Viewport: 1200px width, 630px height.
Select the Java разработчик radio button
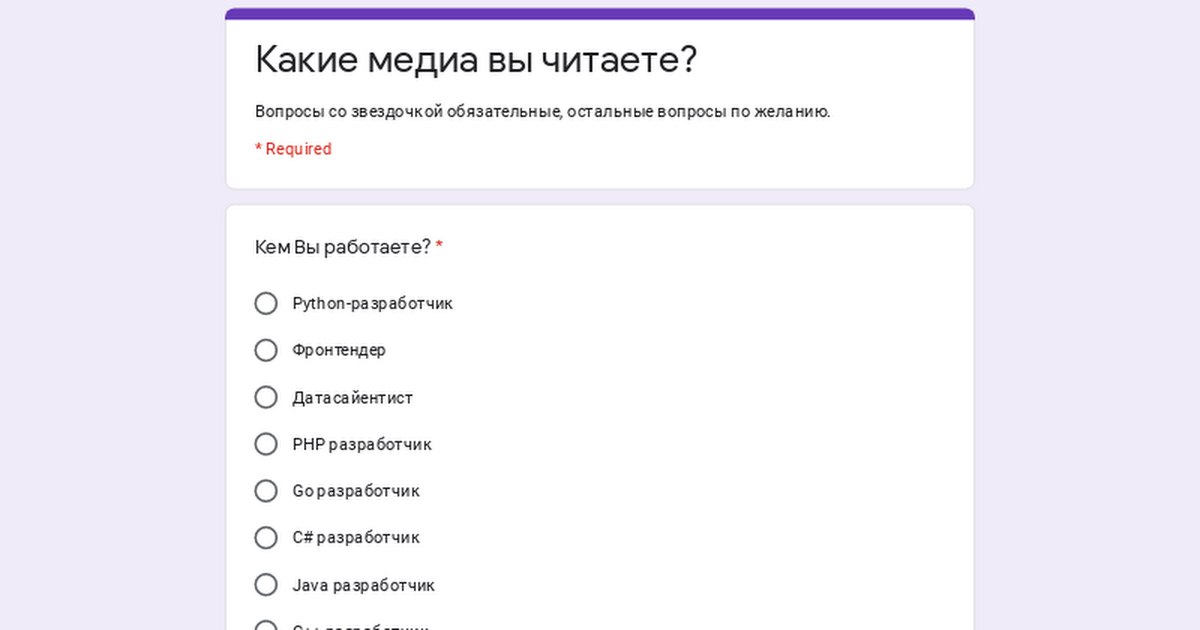(266, 585)
